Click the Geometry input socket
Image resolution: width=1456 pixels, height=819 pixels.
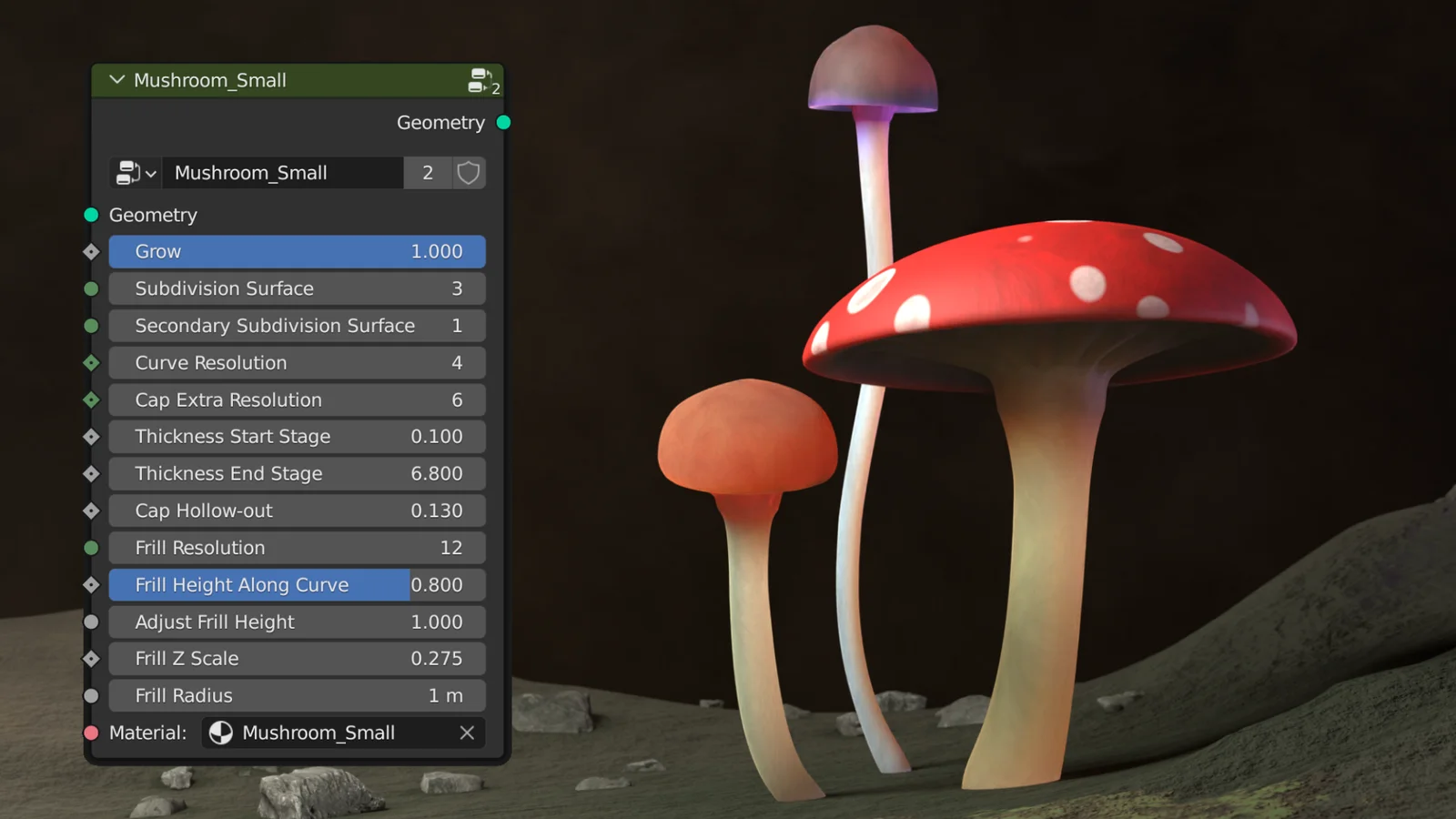(x=91, y=216)
